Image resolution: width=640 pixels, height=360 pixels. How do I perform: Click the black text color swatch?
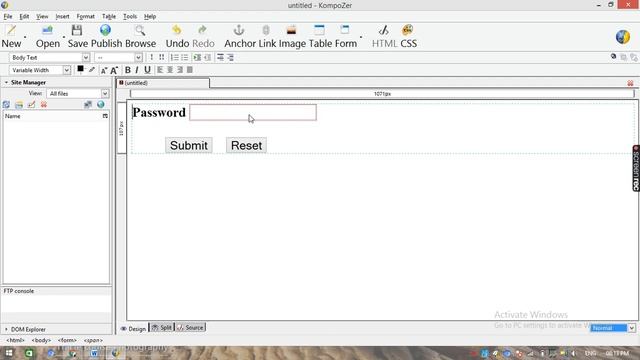[x=80, y=69]
